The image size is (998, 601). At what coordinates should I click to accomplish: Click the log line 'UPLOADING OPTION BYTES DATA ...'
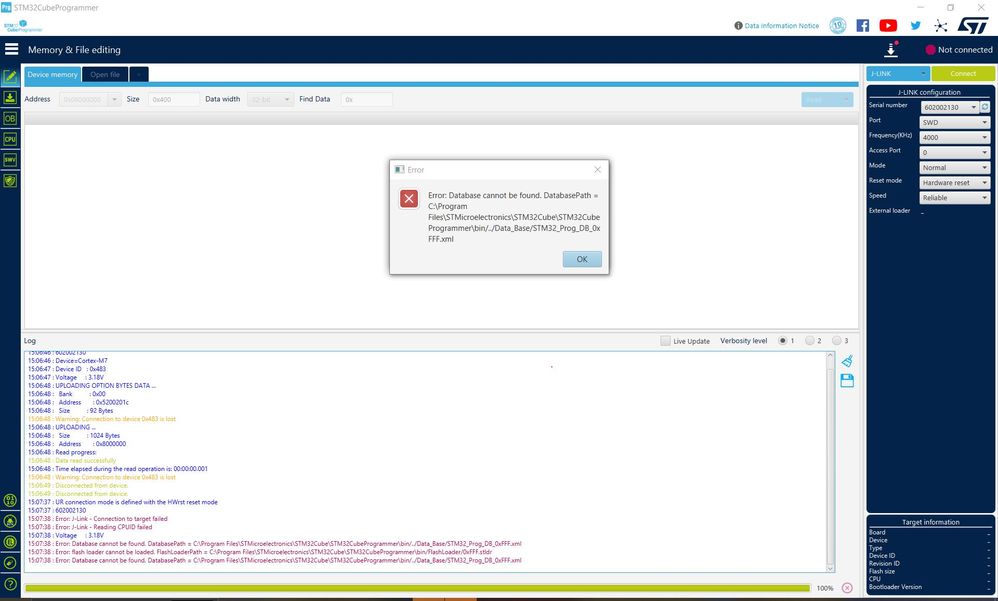tap(92, 386)
